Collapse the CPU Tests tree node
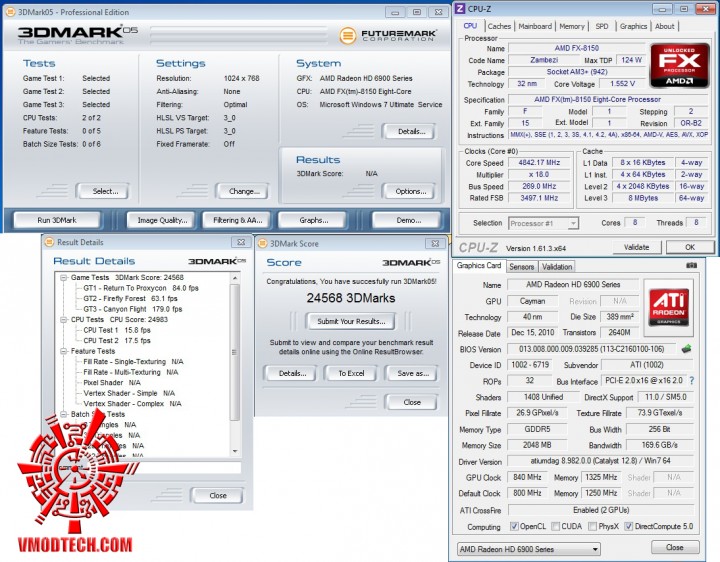720x562 pixels. tap(64, 320)
